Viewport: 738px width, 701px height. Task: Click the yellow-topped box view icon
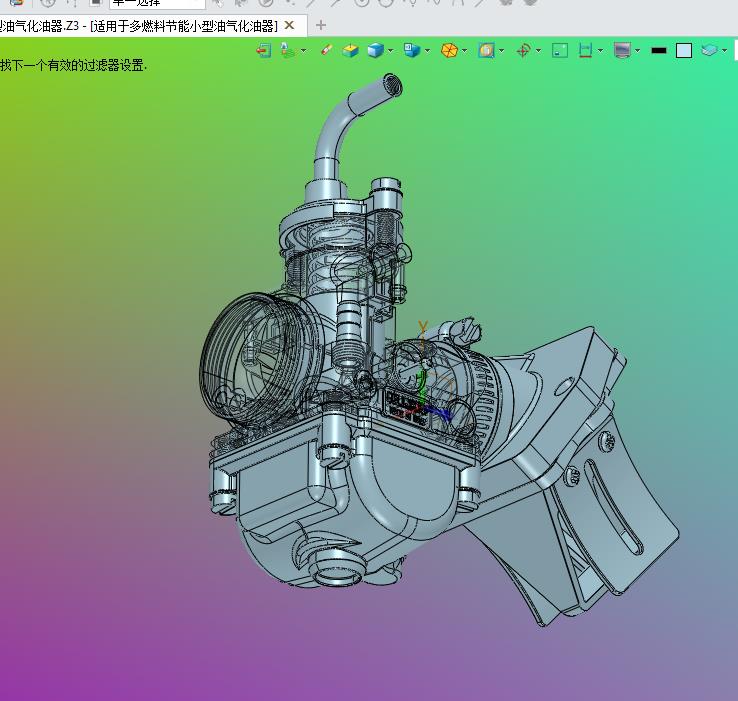pyautogui.click(x=350, y=50)
